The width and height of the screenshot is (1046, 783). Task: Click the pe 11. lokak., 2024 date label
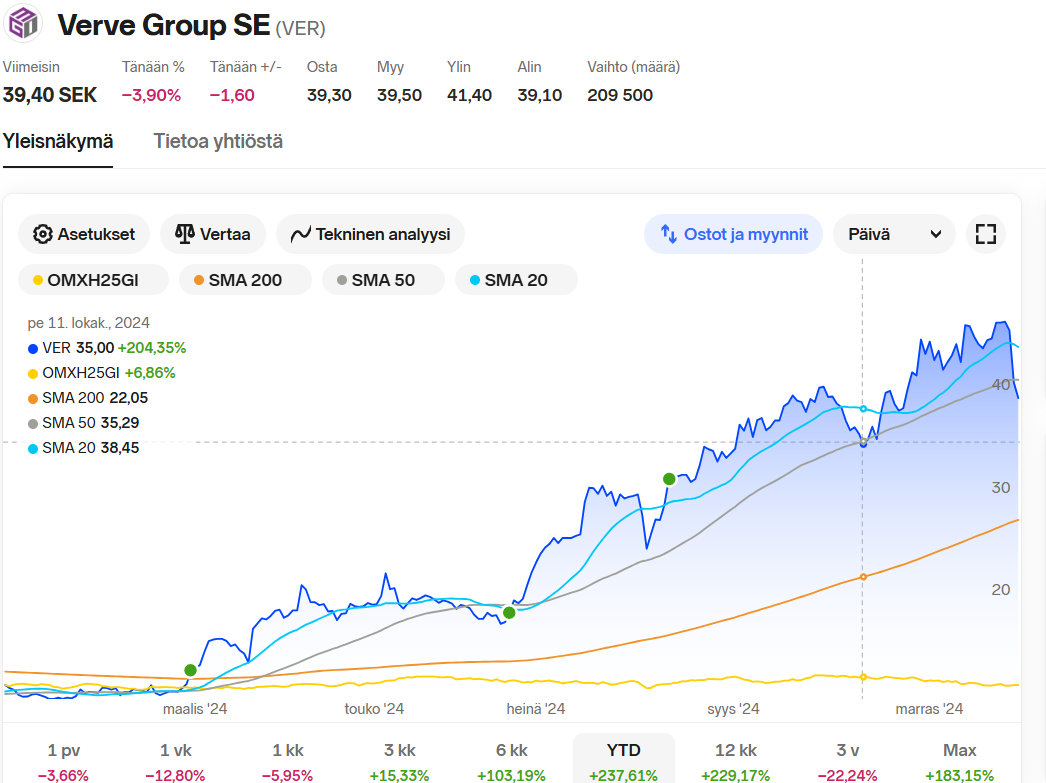point(89,323)
